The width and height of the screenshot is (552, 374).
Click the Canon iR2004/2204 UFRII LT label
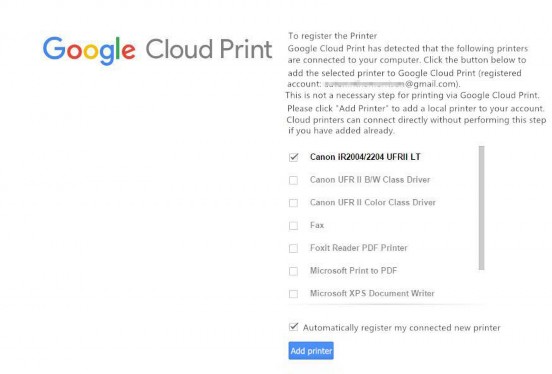click(x=365, y=157)
